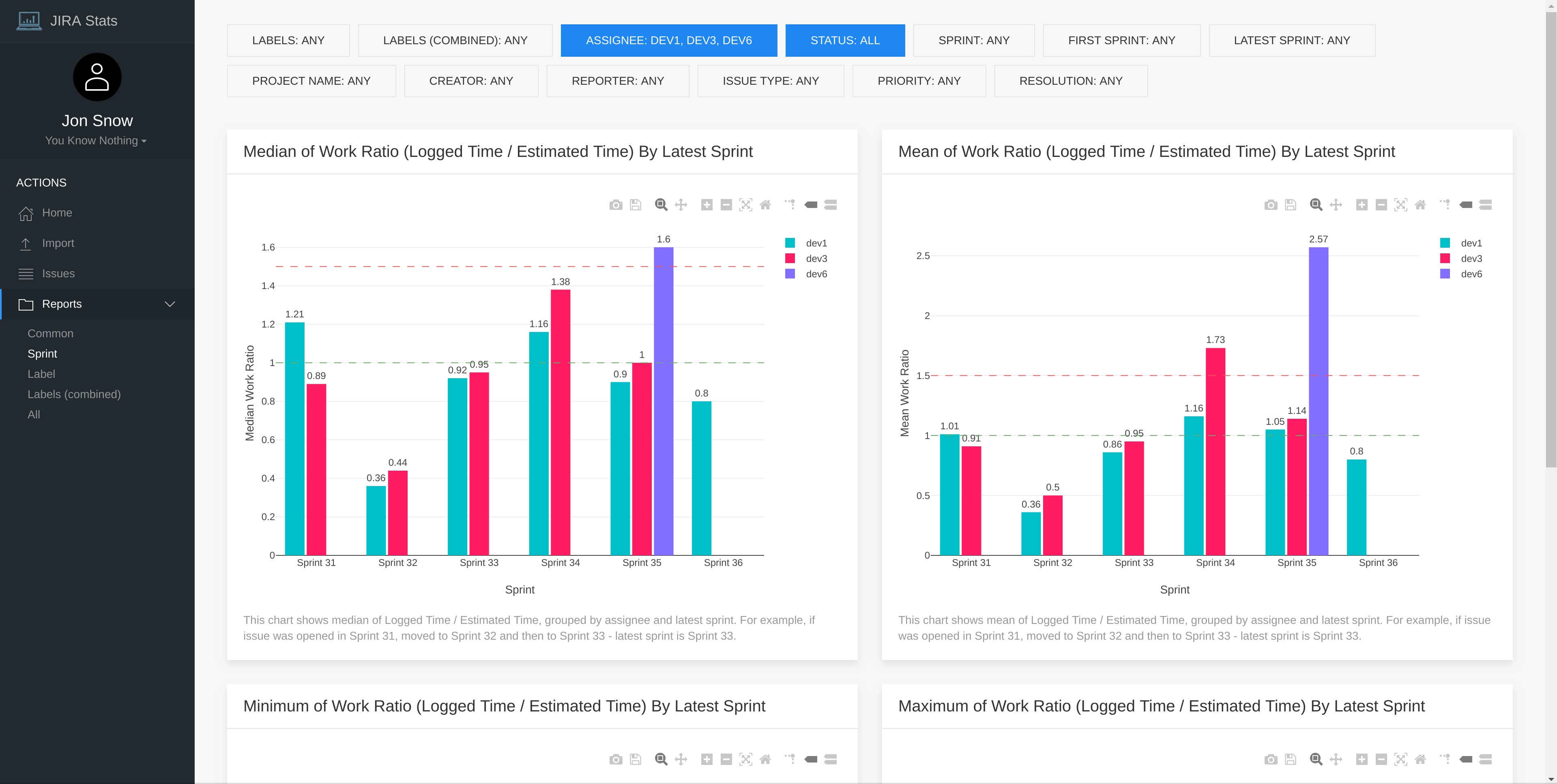
Task: Click dev1 color swatch in Mean legend
Action: (x=1445, y=243)
